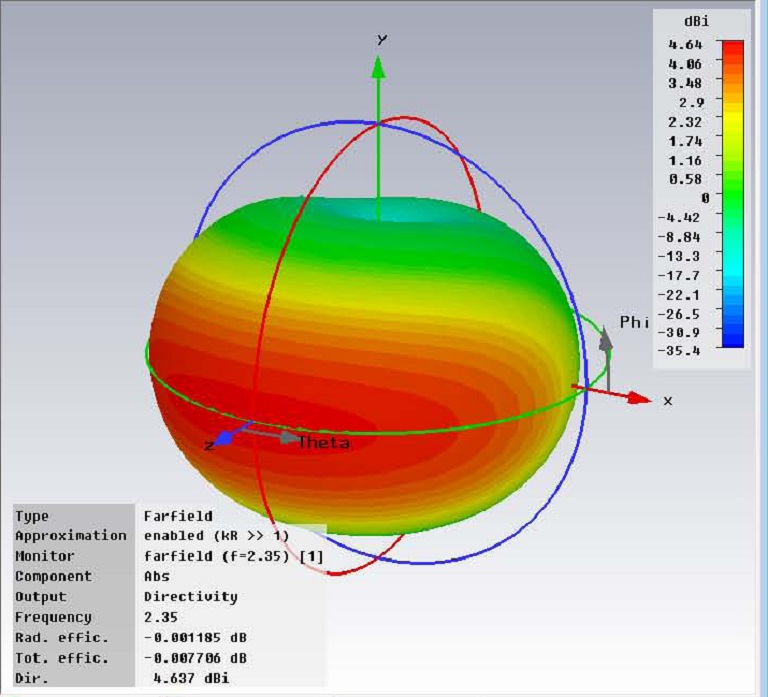Click the 'Monitor' row label
Viewport: 768px width, 697px height.
tap(45, 556)
